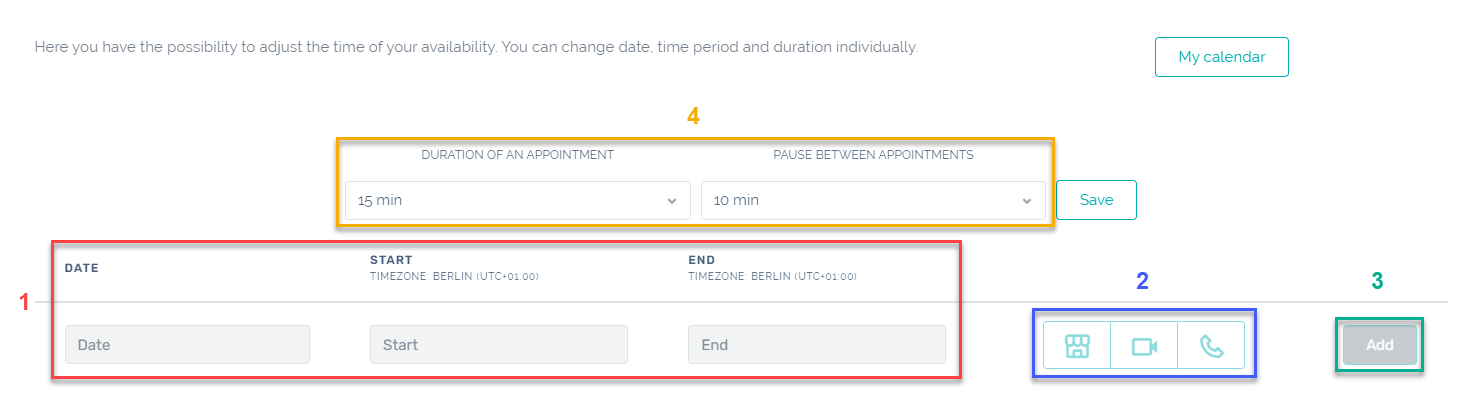Screen dimensions: 1480x402
Task: Focus the End time input field
Action: pyautogui.click(x=816, y=345)
